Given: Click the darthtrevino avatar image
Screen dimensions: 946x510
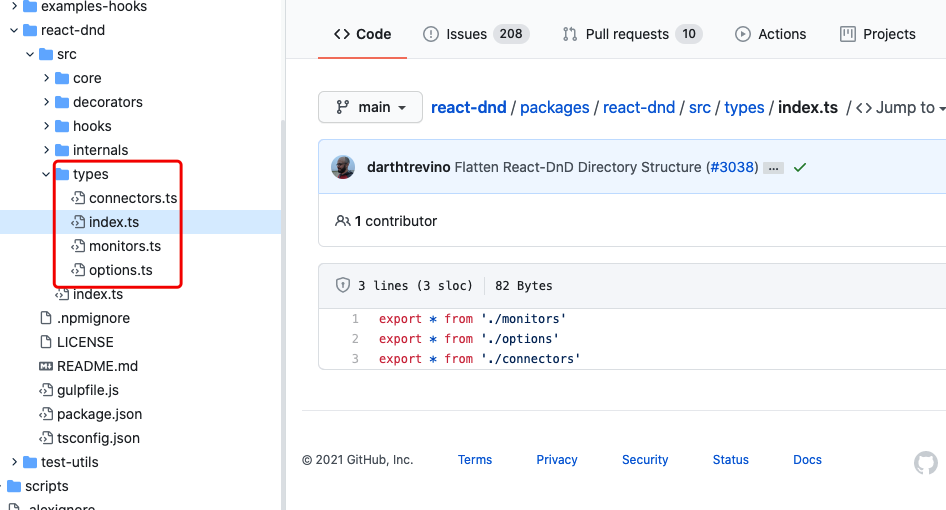Looking at the screenshot, I should click(x=343, y=167).
